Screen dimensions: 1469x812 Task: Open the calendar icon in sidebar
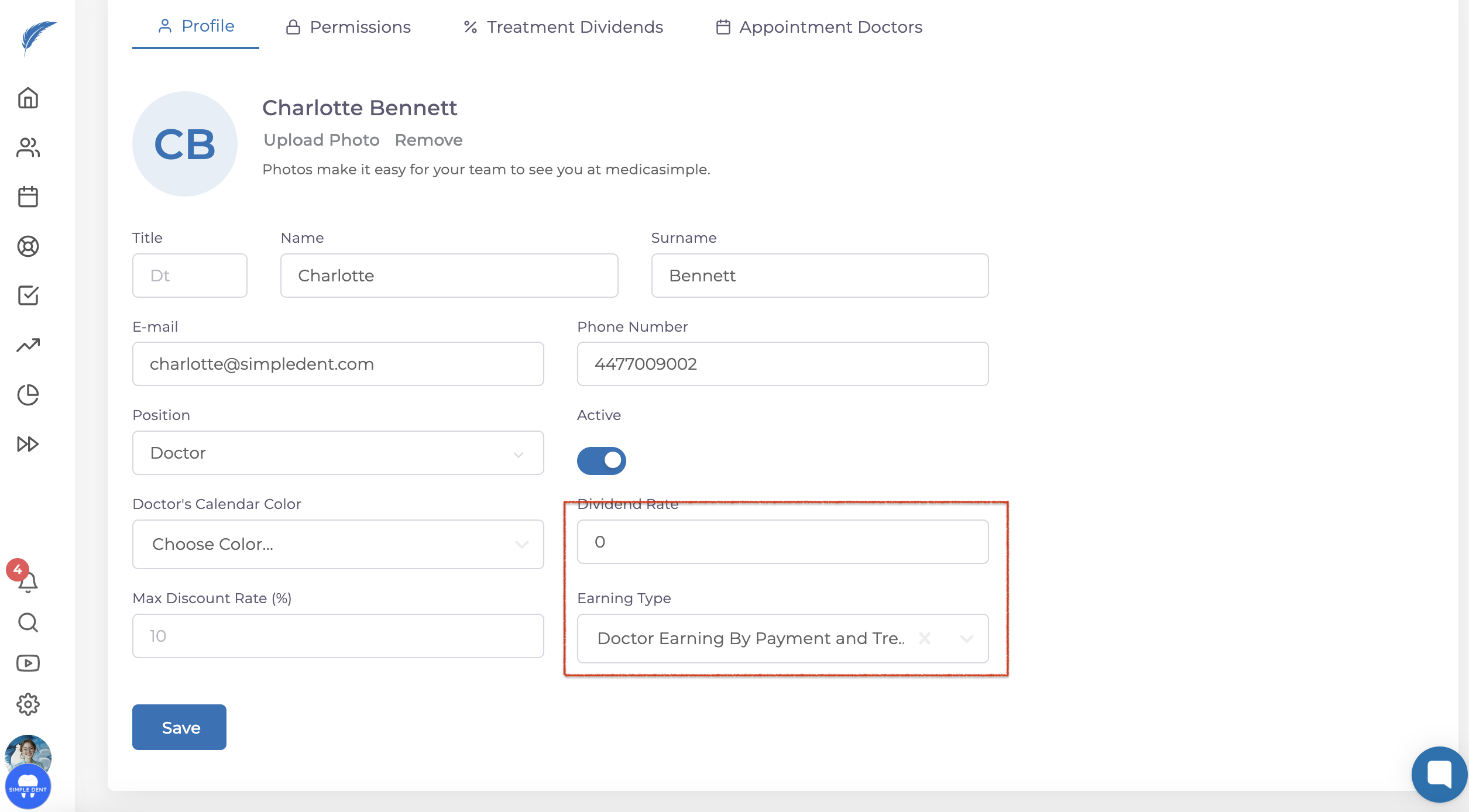tap(28, 197)
